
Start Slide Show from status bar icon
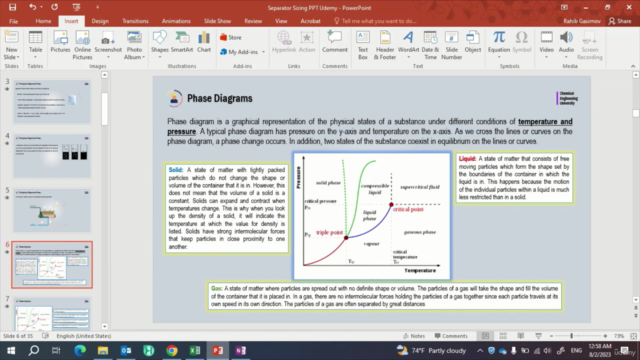tap(538, 336)
